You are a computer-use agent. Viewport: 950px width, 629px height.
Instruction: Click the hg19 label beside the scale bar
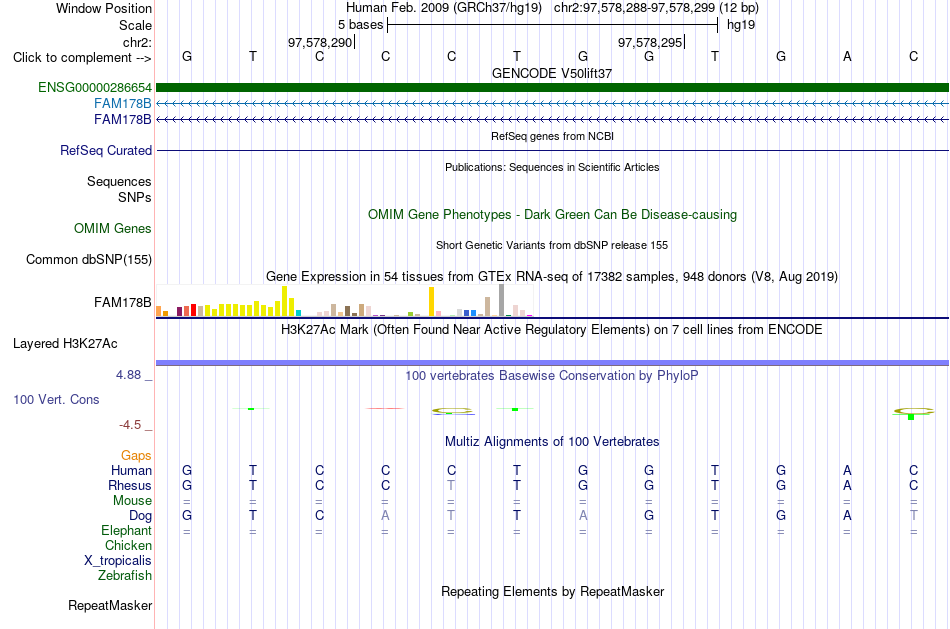[x=741, y=25]
